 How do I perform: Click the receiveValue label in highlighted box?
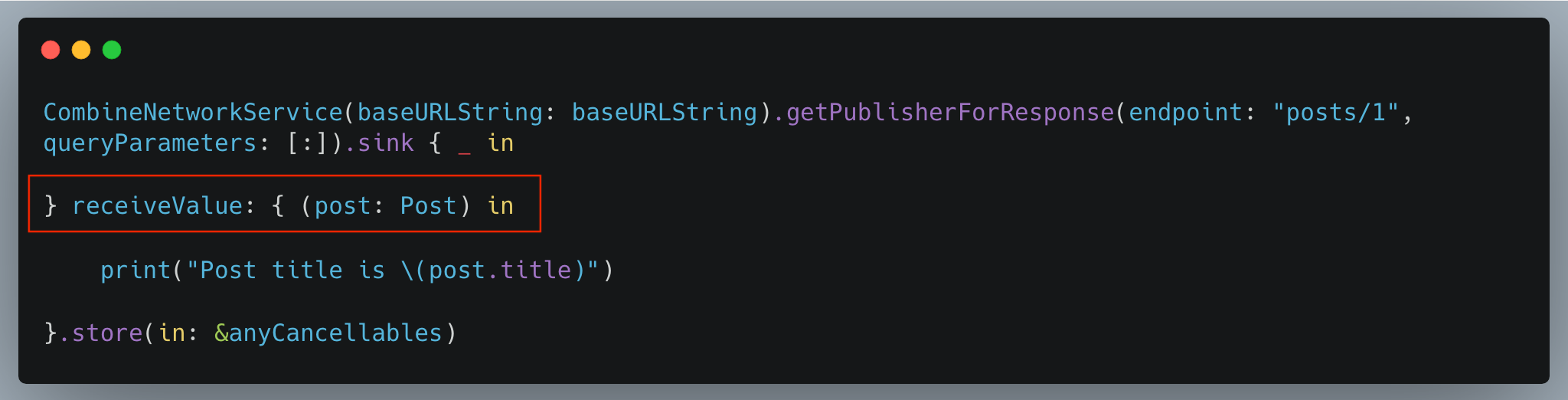(157, 205)
